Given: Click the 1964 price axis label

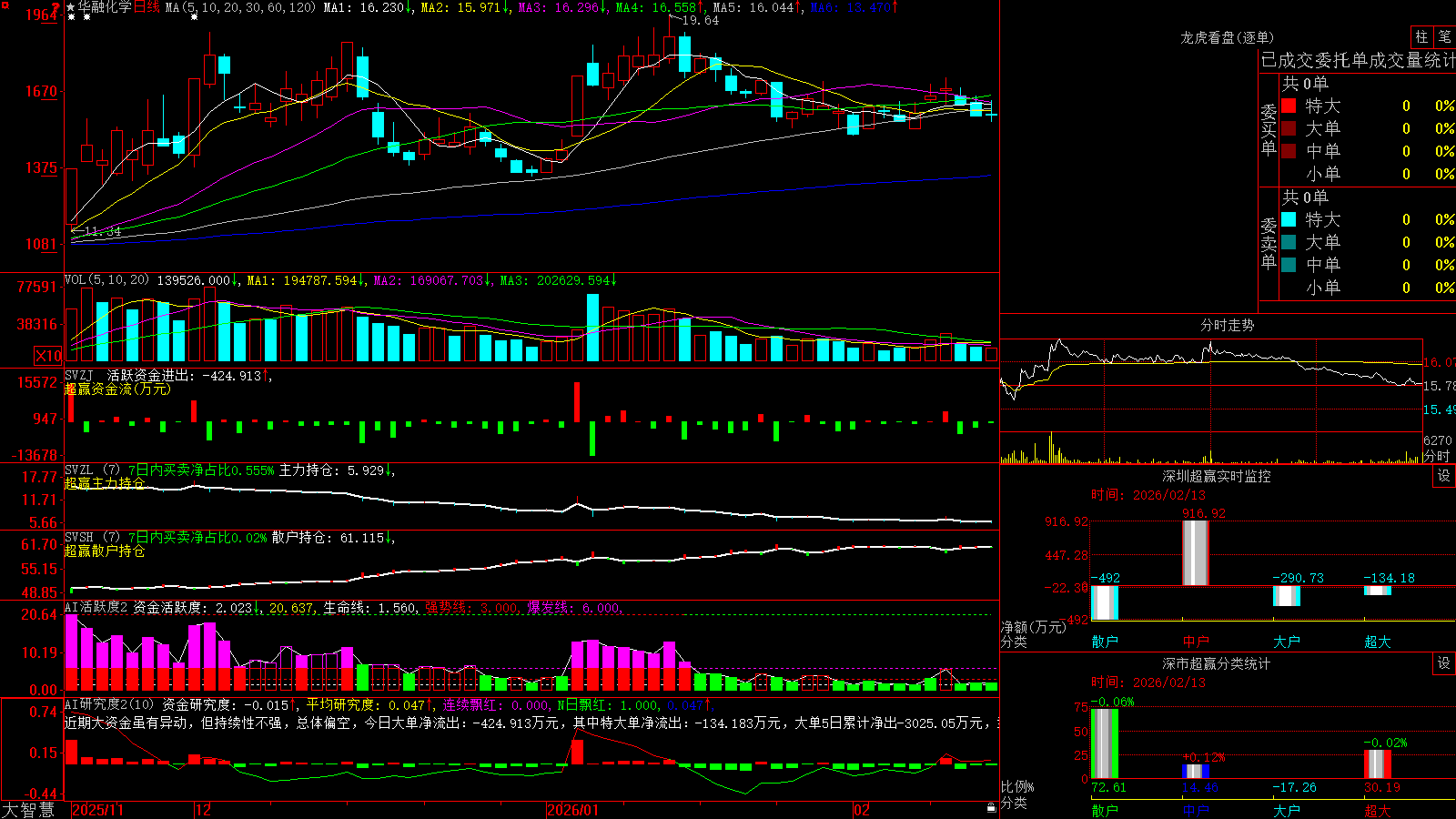Looking at the screenshot, I should (42, 15).
